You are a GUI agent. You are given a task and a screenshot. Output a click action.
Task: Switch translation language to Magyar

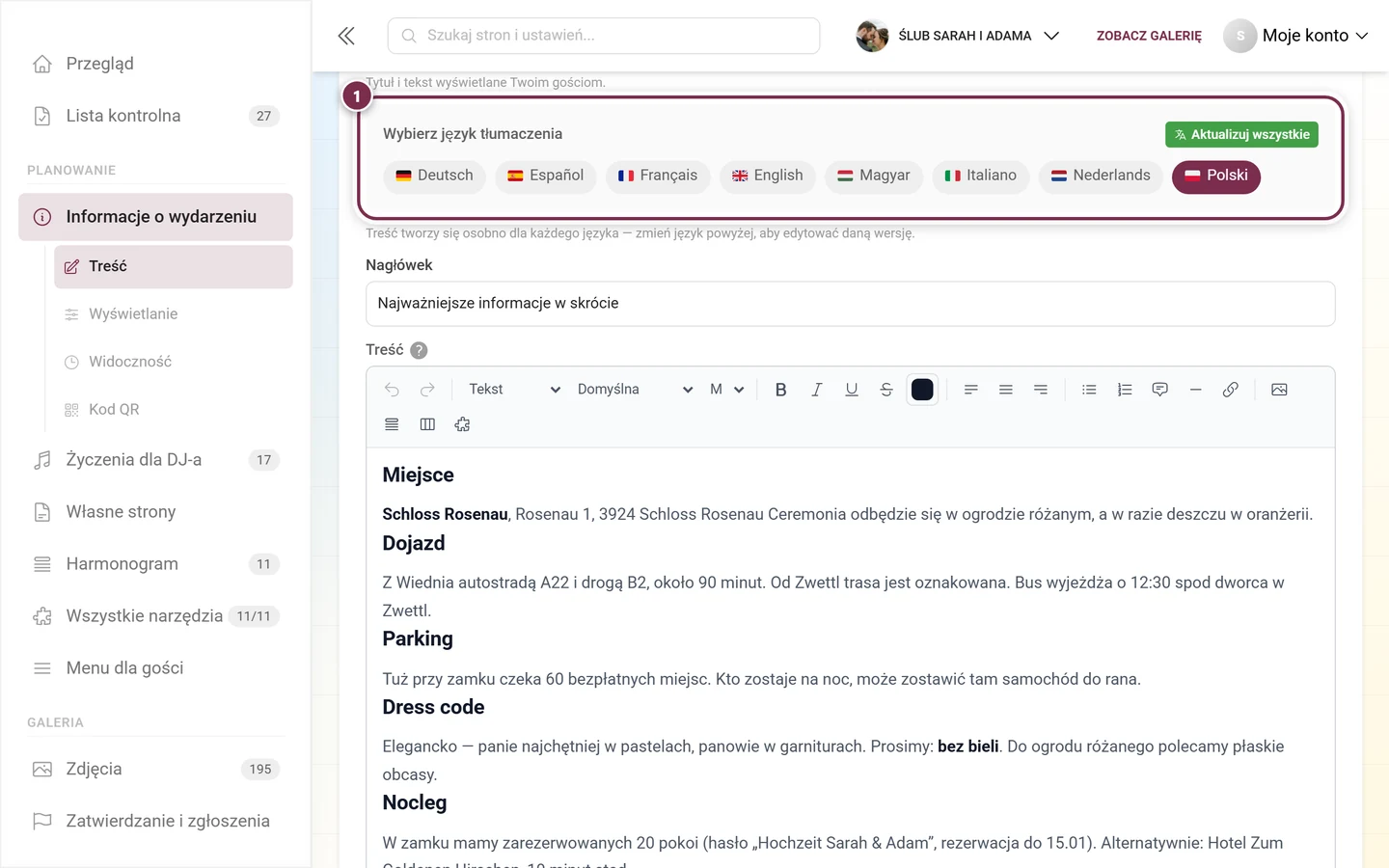click(874, 176)
